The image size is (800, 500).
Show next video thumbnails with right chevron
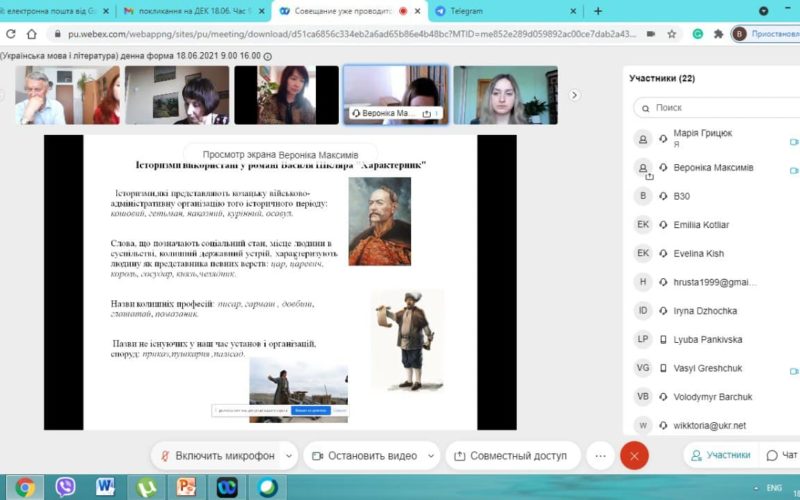pyautogui.click(x=574, y=95)
